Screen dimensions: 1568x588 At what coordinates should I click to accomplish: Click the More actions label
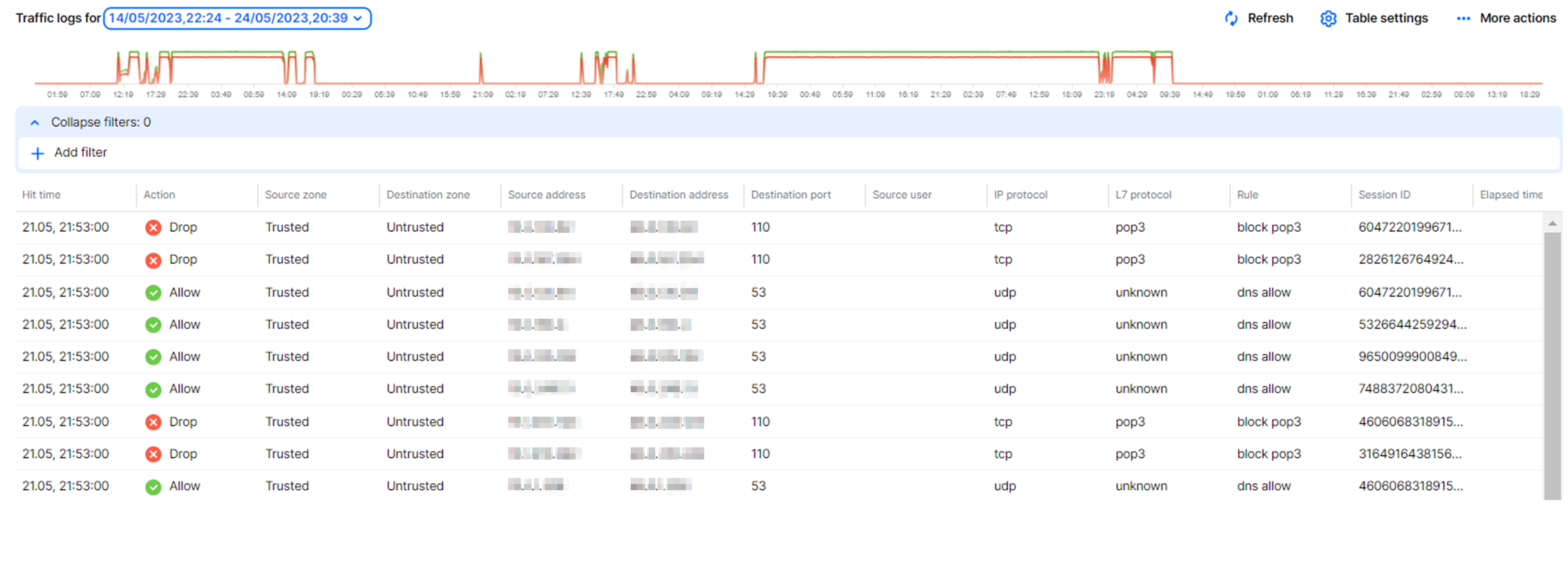[1518, 18]
